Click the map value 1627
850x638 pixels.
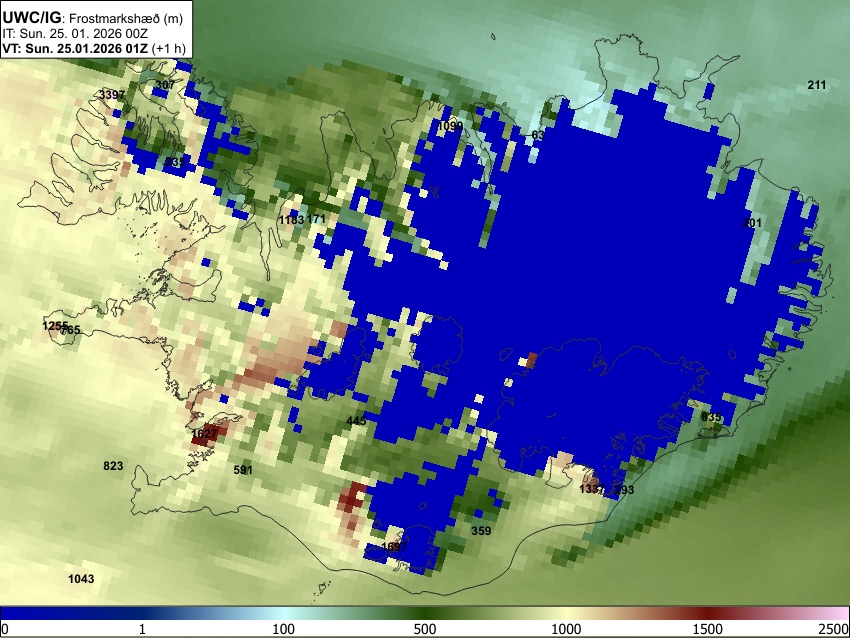[204, 434]
